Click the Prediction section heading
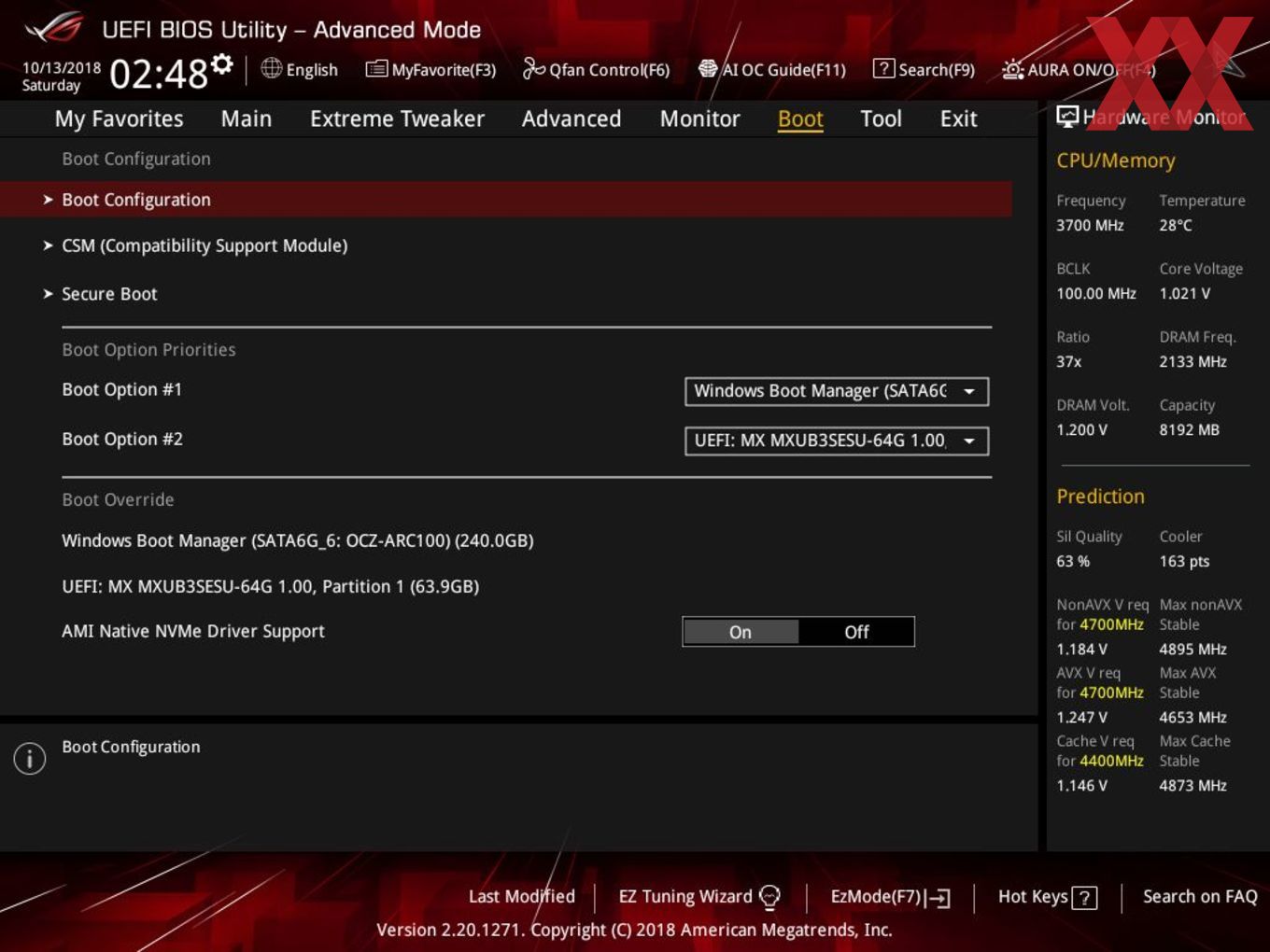1270x952 pixels. click(x=1100, y=497)
